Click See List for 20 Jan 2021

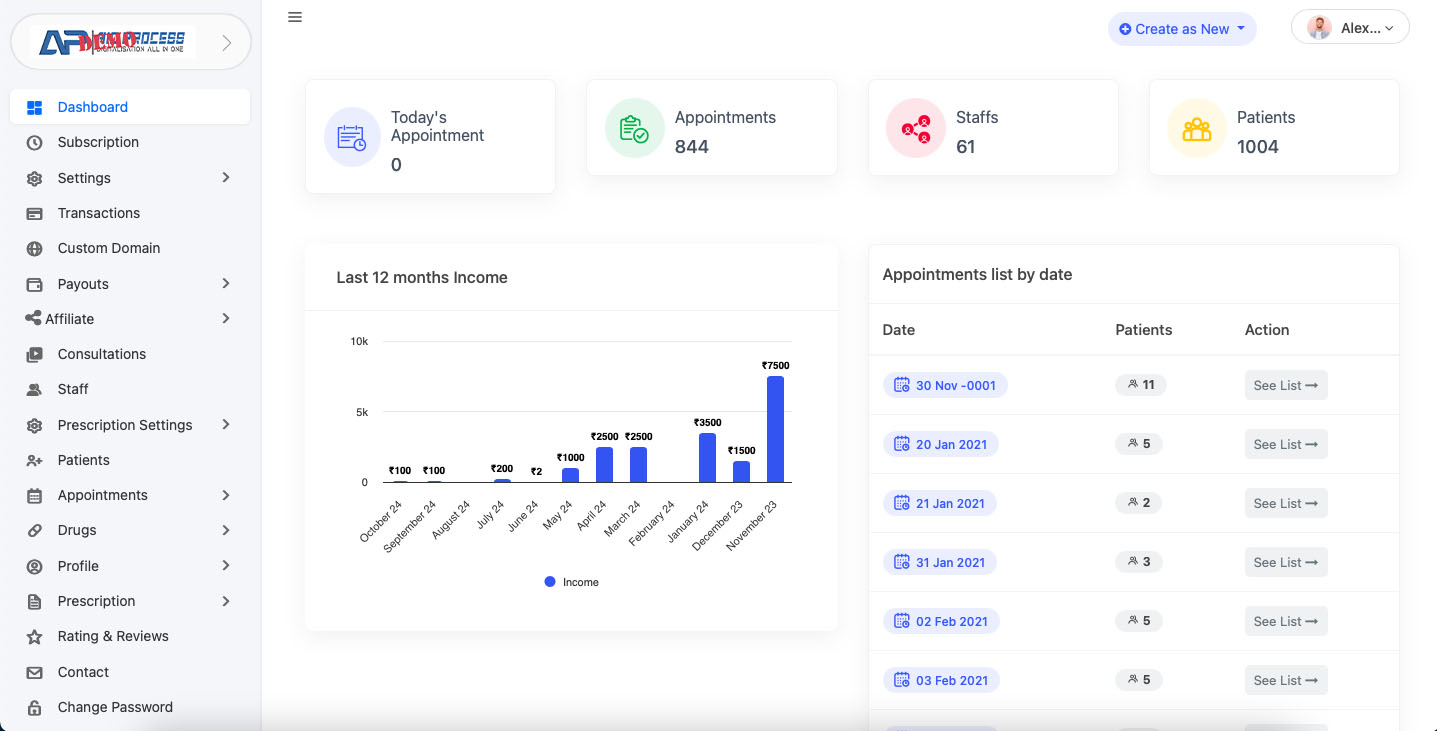[1286, 444]
